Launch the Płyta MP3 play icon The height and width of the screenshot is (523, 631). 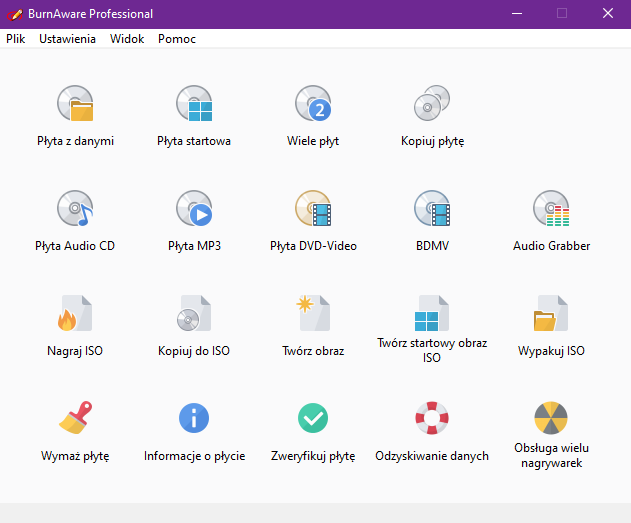[194, 208]
